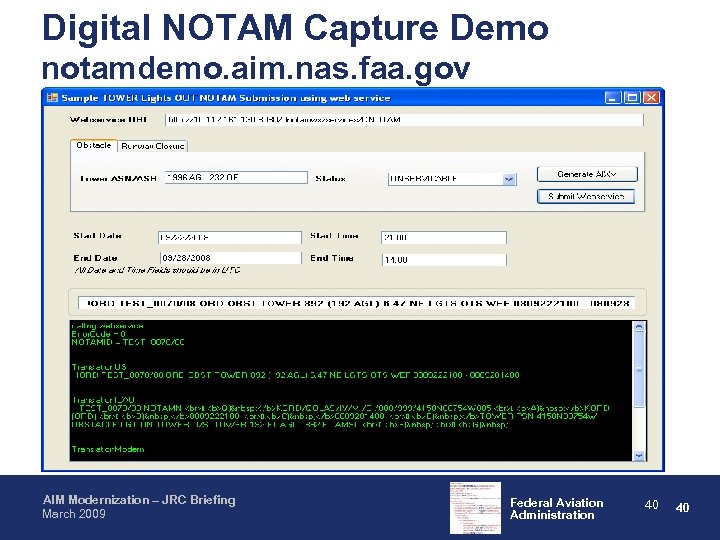Minimize the Sample Tower Lights window

(x=613, y=98)
